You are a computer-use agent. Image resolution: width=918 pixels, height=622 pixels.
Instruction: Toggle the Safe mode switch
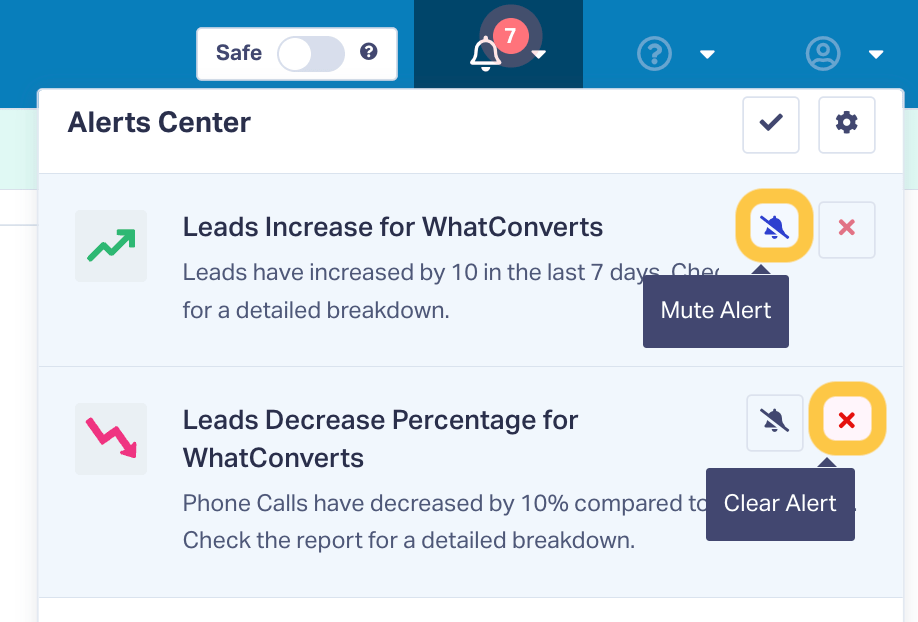pos(311,54)
